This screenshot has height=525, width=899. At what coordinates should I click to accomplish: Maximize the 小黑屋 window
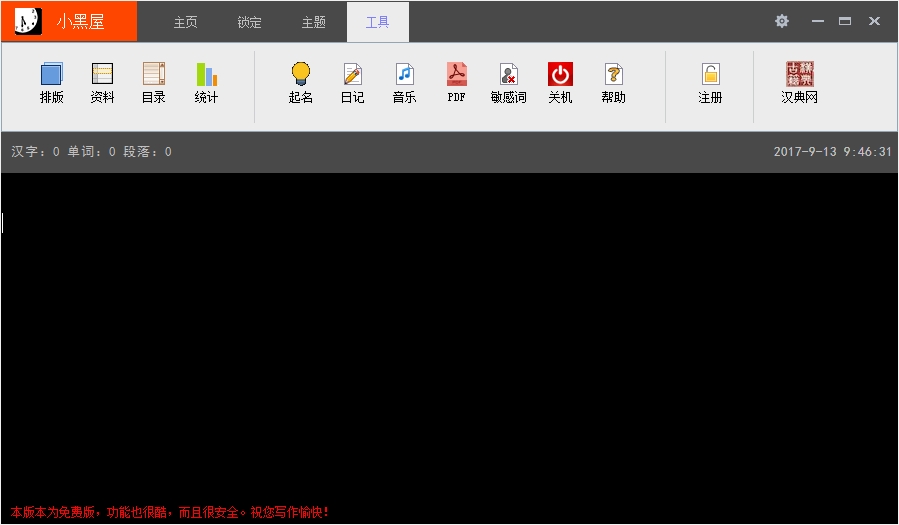tap(845, 21)
